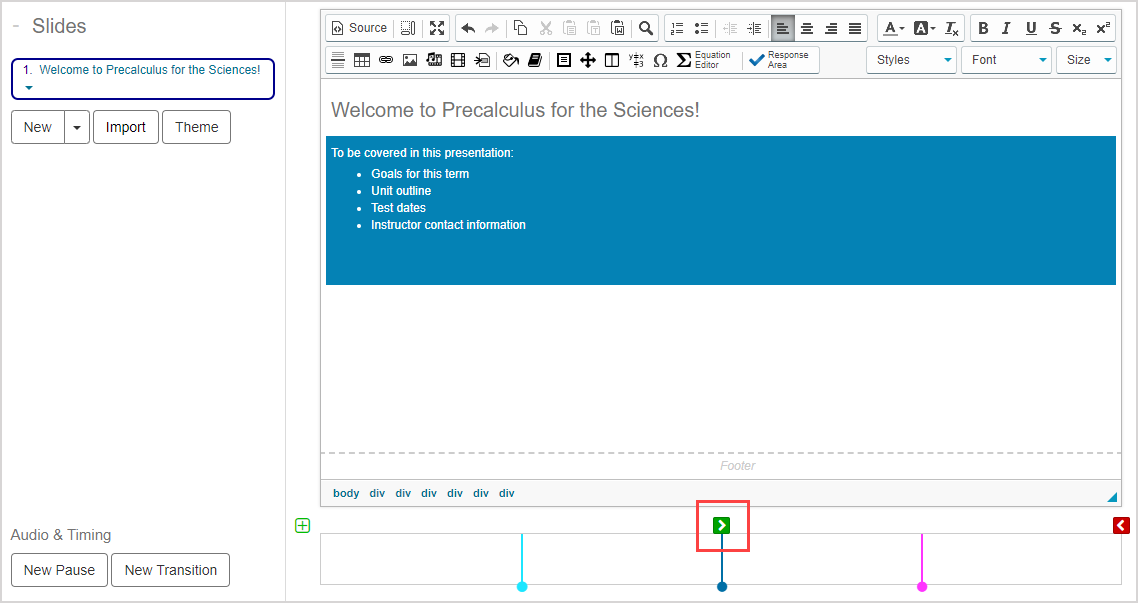The width and height of the screenshot is (1138, 603).
Task: Click the body tag in the path bar
Action: pyautogui.click(x=346, y=493)
